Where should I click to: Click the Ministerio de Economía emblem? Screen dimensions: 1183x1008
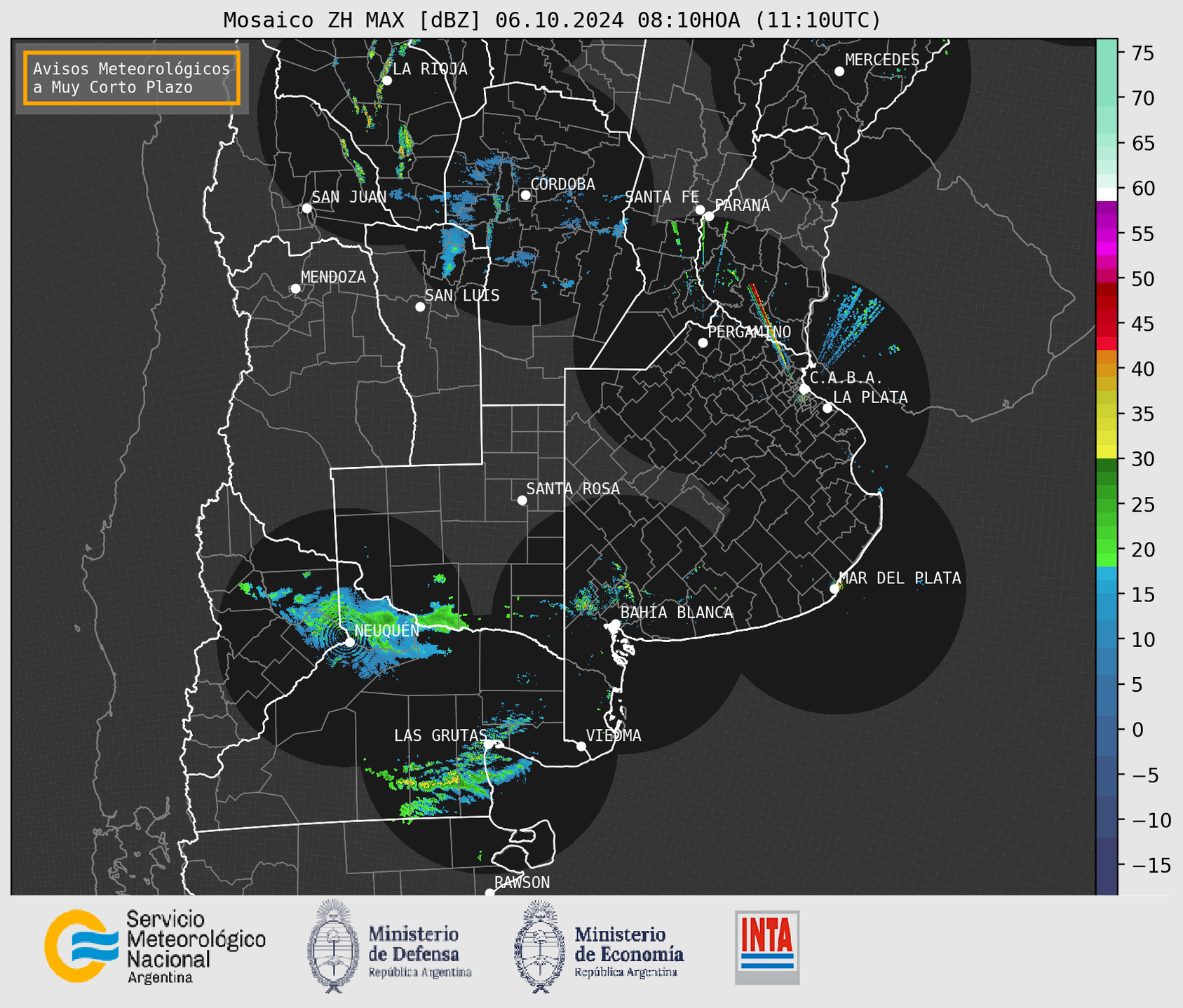click(540, 946)
